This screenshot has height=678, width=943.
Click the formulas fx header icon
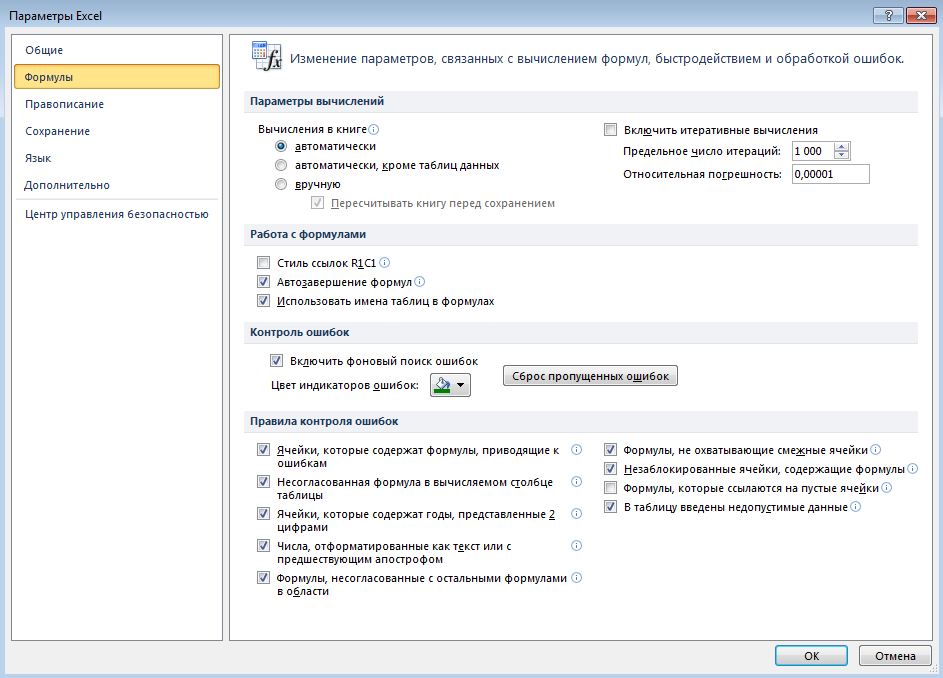(266, 57)
